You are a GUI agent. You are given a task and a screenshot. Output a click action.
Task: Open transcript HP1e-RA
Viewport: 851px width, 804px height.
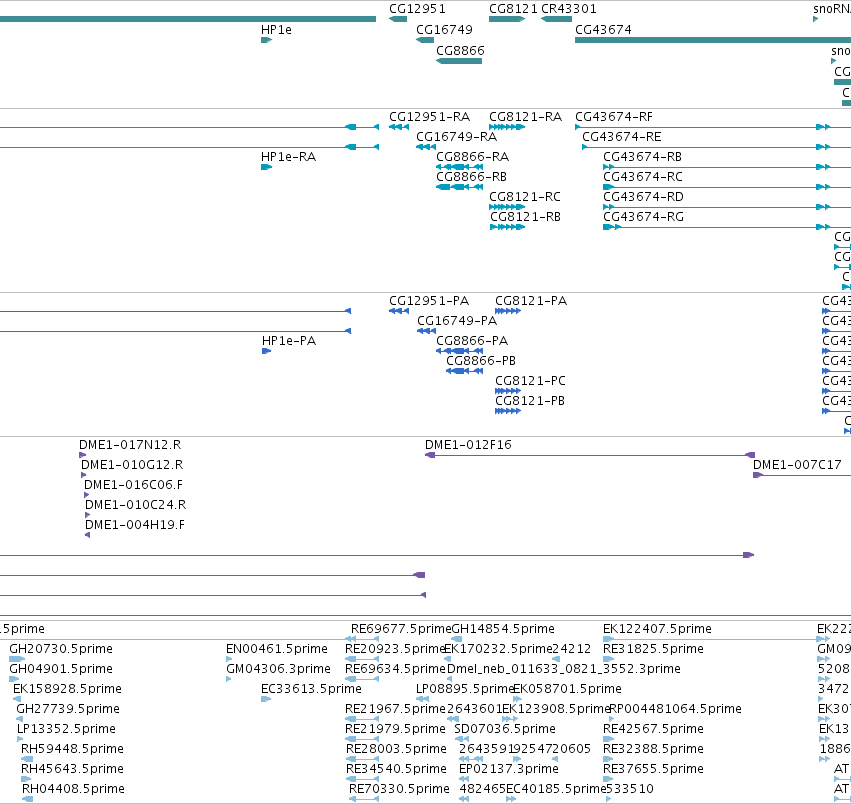(288, 157)
